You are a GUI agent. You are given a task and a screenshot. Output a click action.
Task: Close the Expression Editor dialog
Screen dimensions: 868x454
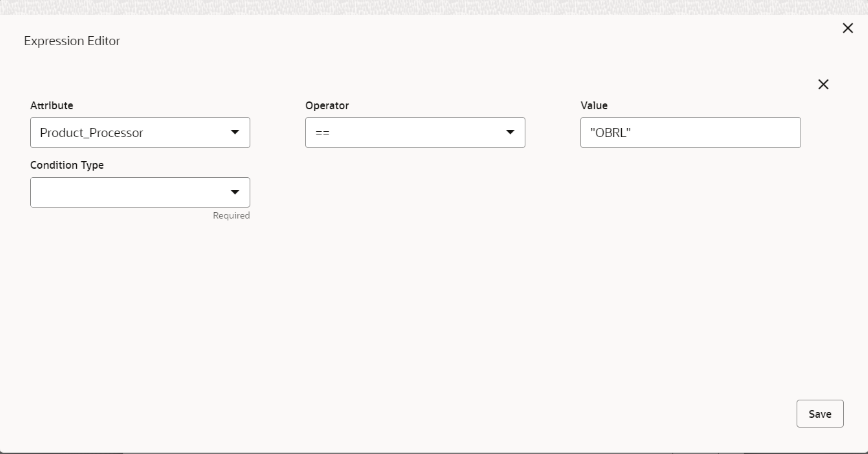[848, 28]
